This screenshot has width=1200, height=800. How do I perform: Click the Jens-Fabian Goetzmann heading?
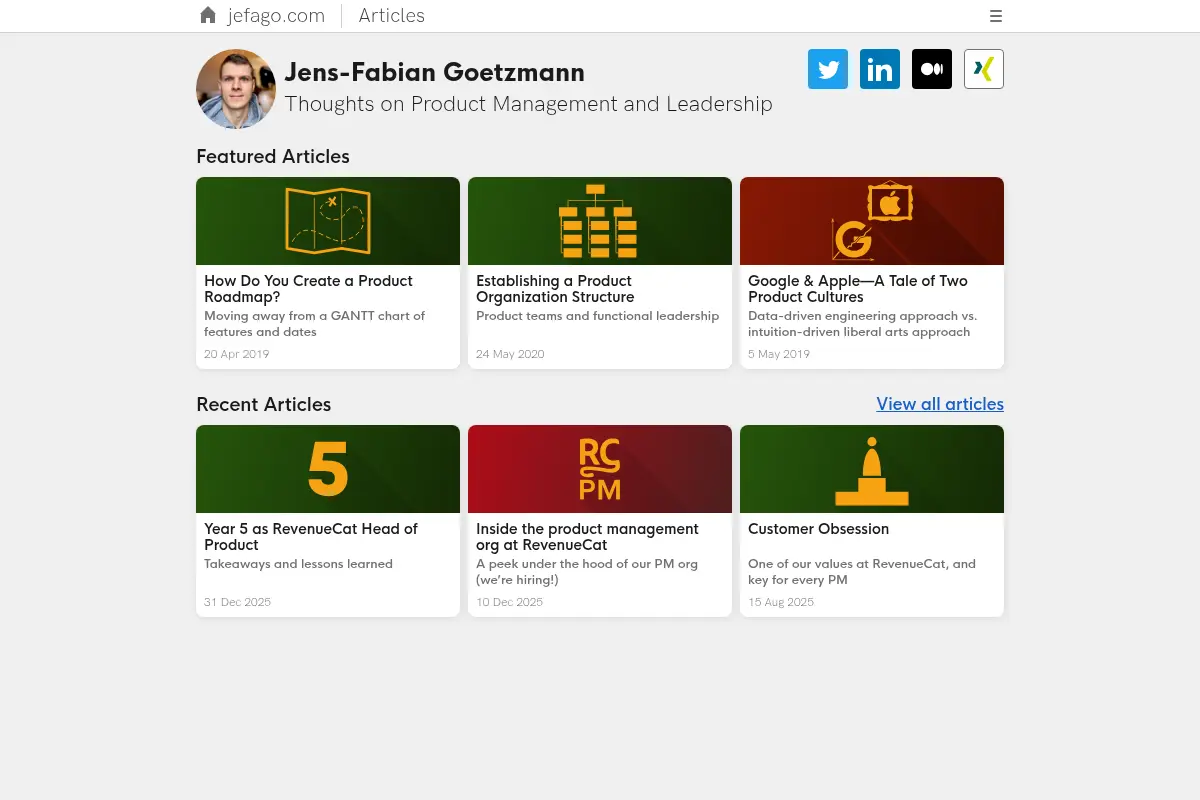[434, 72]
